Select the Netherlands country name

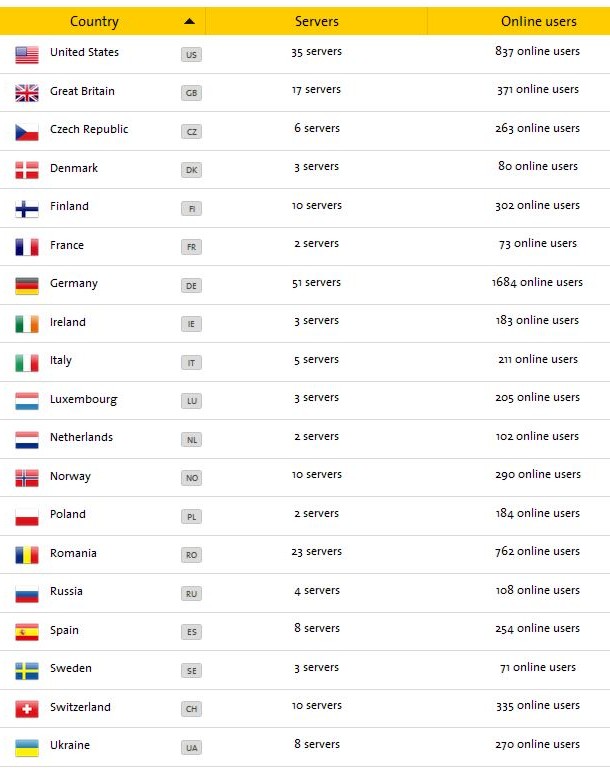[81, 437]
